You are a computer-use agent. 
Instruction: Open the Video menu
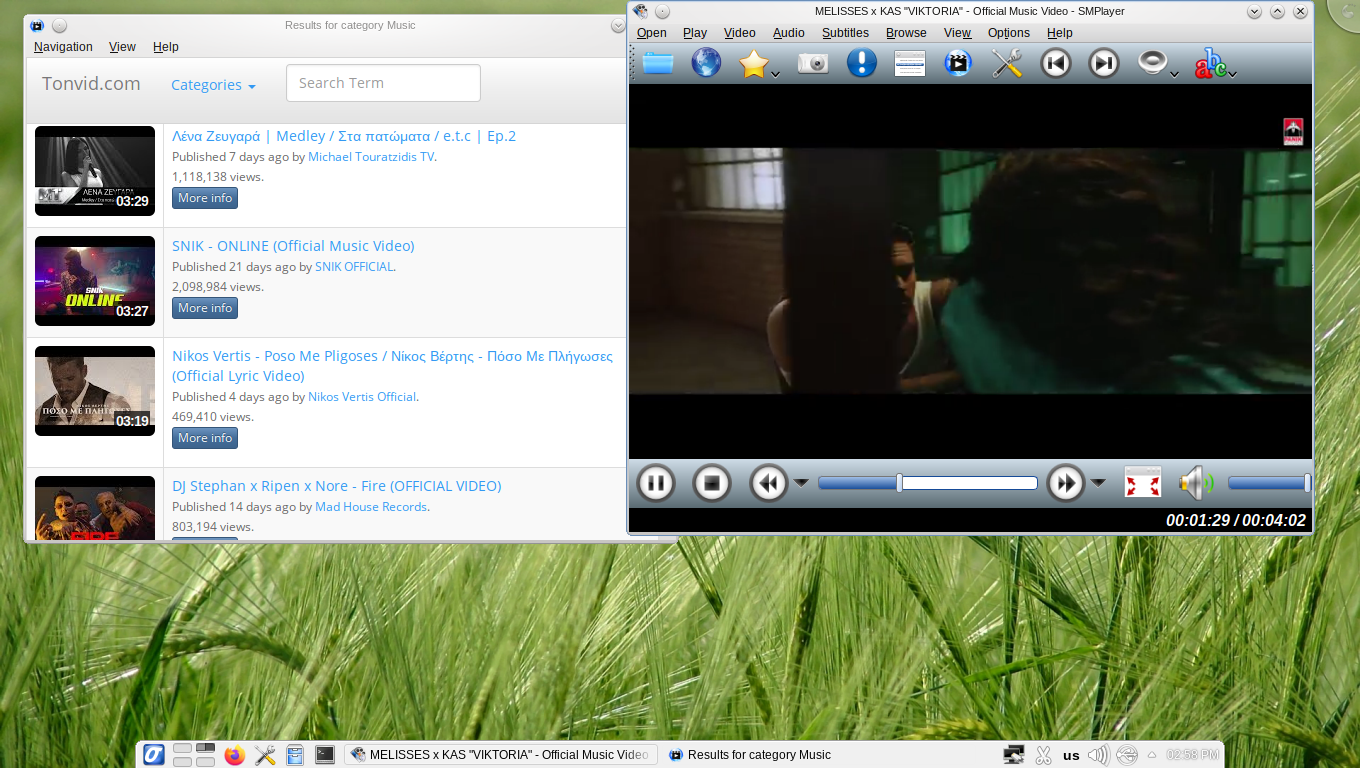740,33
